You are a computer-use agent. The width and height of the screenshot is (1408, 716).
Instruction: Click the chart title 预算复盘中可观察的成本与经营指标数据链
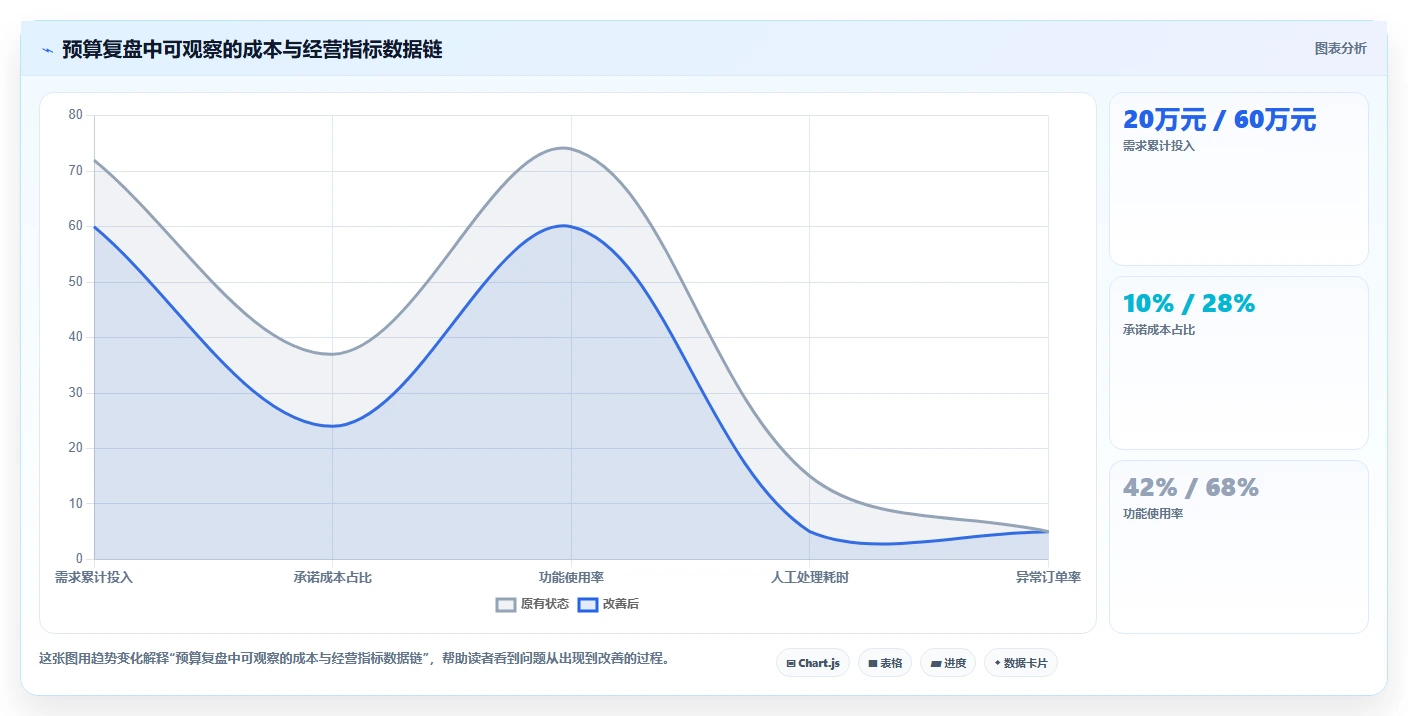[x=252, y=50]
